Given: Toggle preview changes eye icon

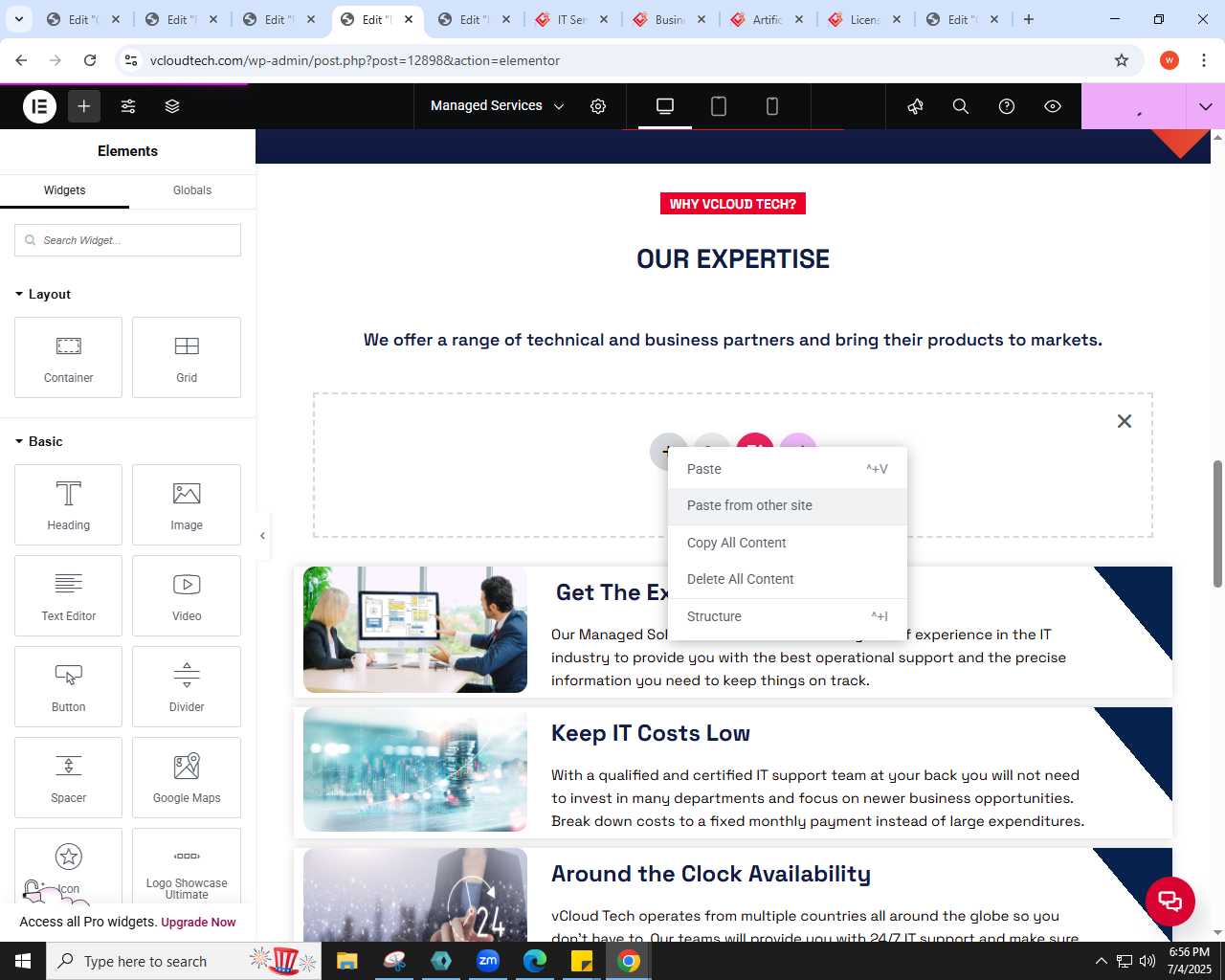Looking at the screenshot, I should 1053,106.
